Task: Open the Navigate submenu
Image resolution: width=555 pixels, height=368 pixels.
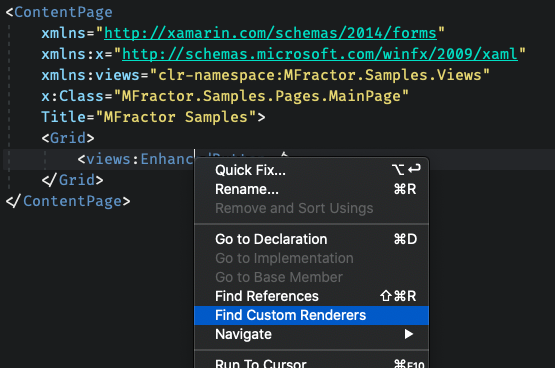Action: tap(311, 334)
